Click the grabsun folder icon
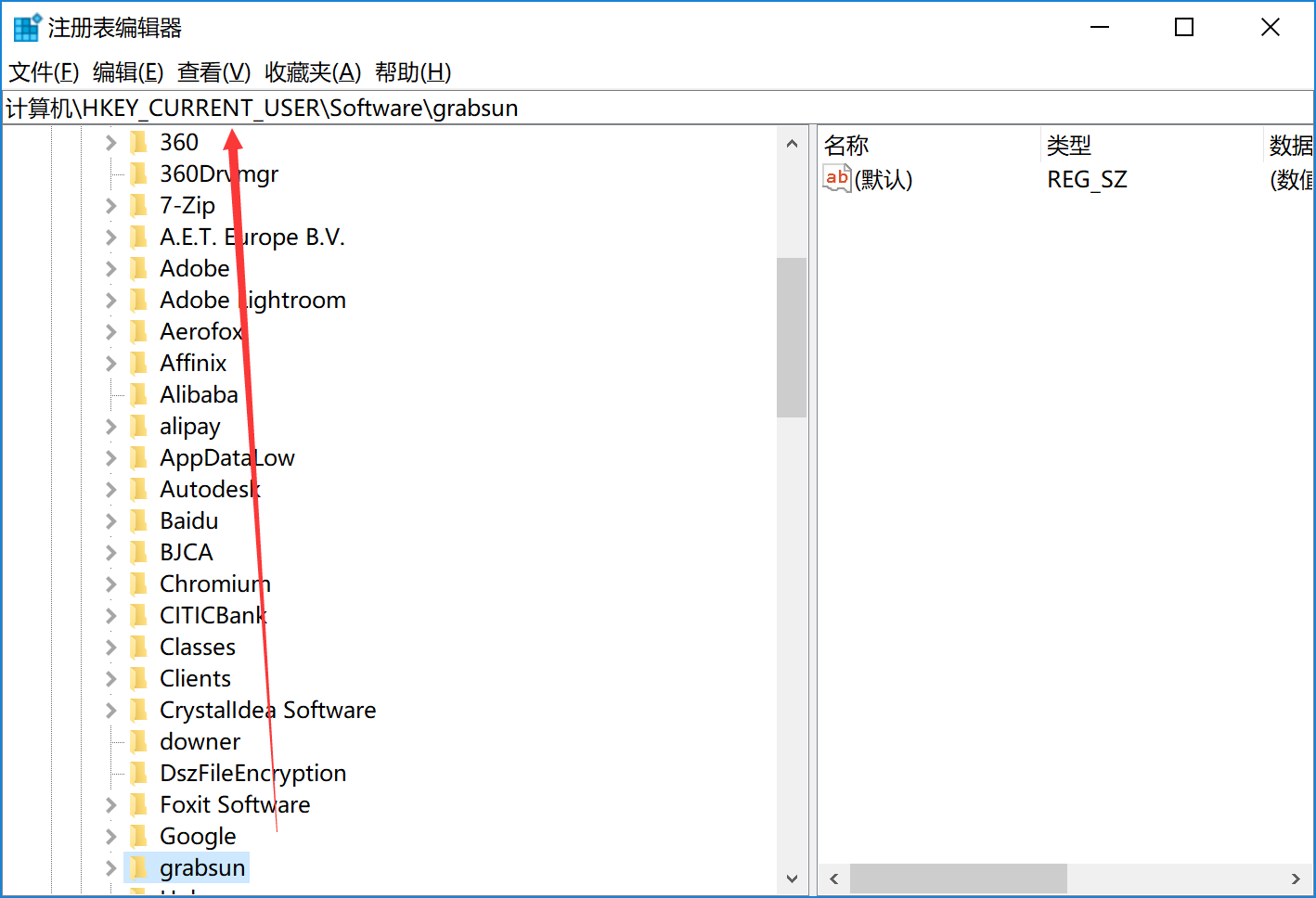Viewport: 1316px width, 898px height. [x=138, y=867]
